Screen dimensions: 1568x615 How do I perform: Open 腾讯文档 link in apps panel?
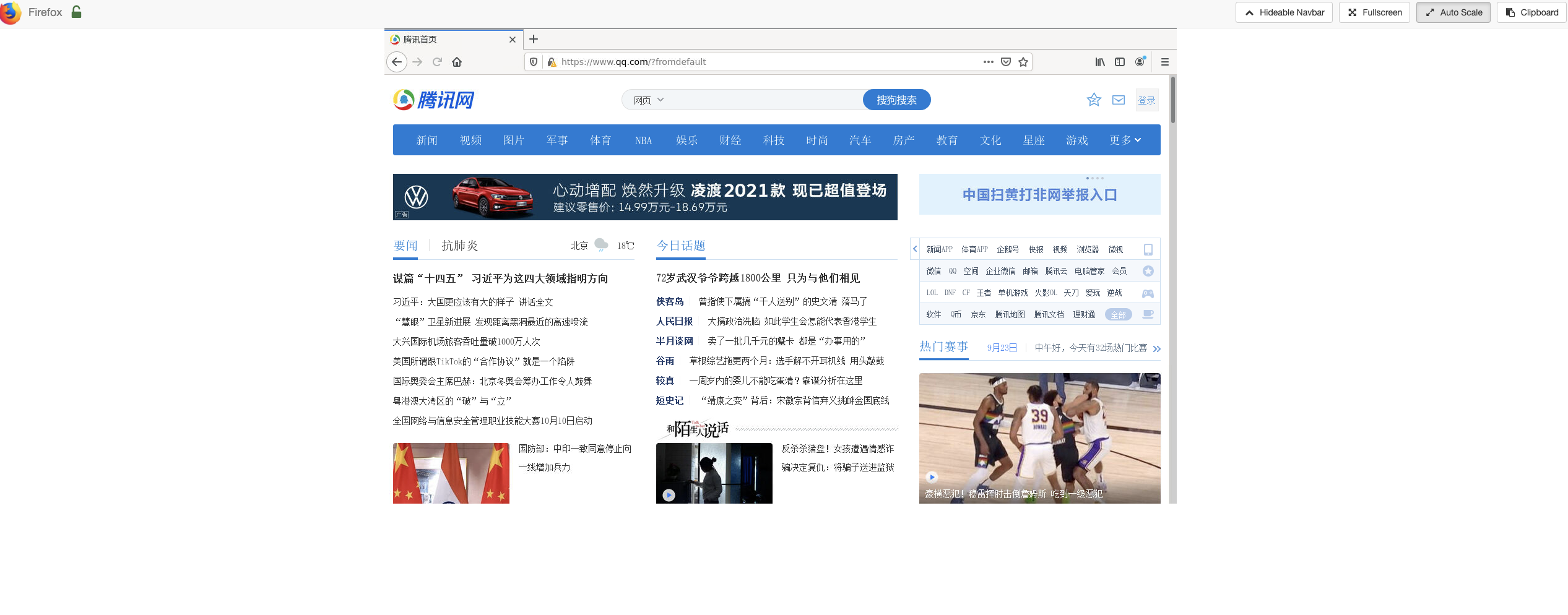[1049, 315]
